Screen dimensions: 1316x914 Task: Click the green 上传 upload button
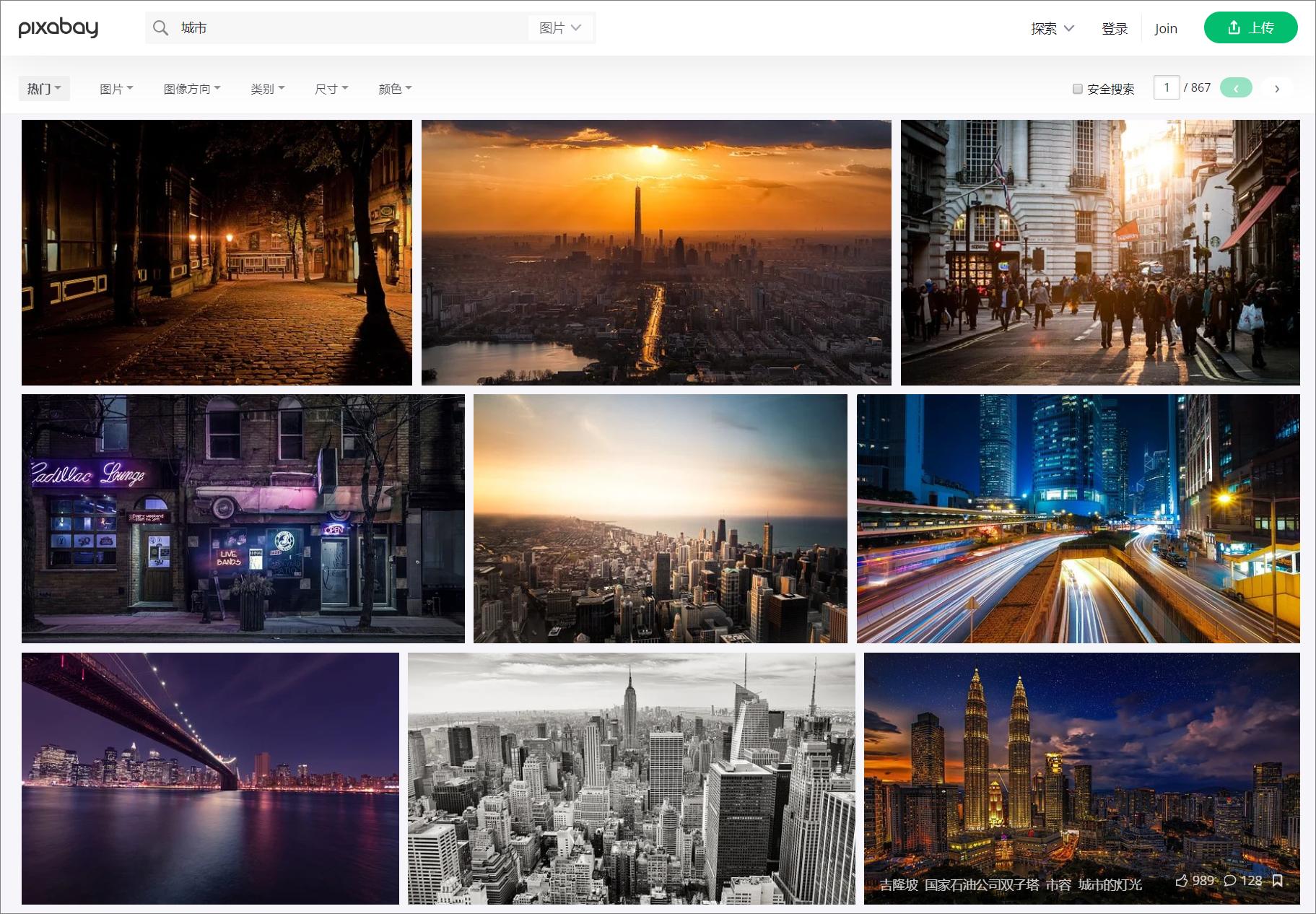tap(1250, 27)
